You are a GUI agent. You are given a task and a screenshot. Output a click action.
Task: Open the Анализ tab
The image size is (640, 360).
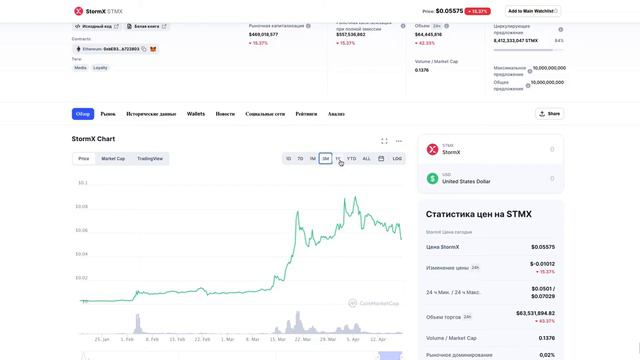[336, 114]
